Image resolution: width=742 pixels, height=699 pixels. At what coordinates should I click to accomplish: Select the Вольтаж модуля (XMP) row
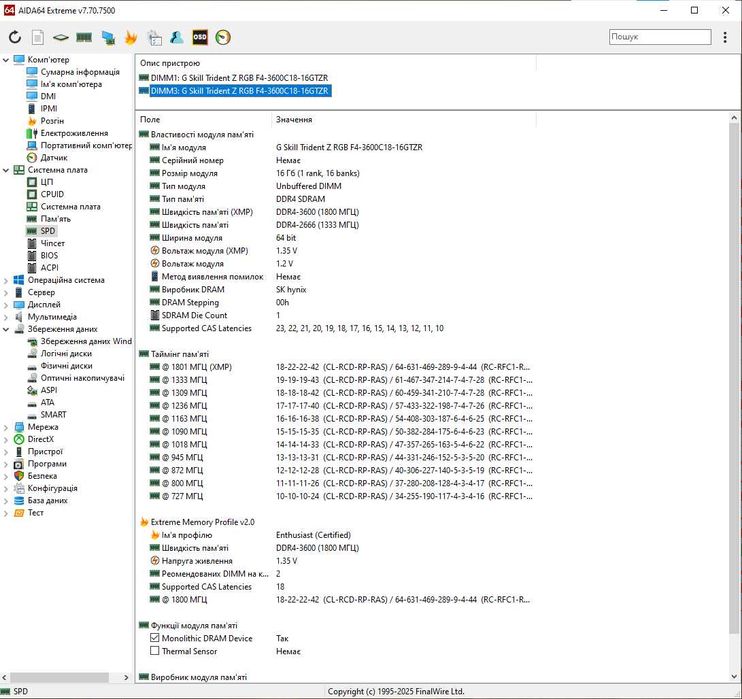tap(336, 251)
